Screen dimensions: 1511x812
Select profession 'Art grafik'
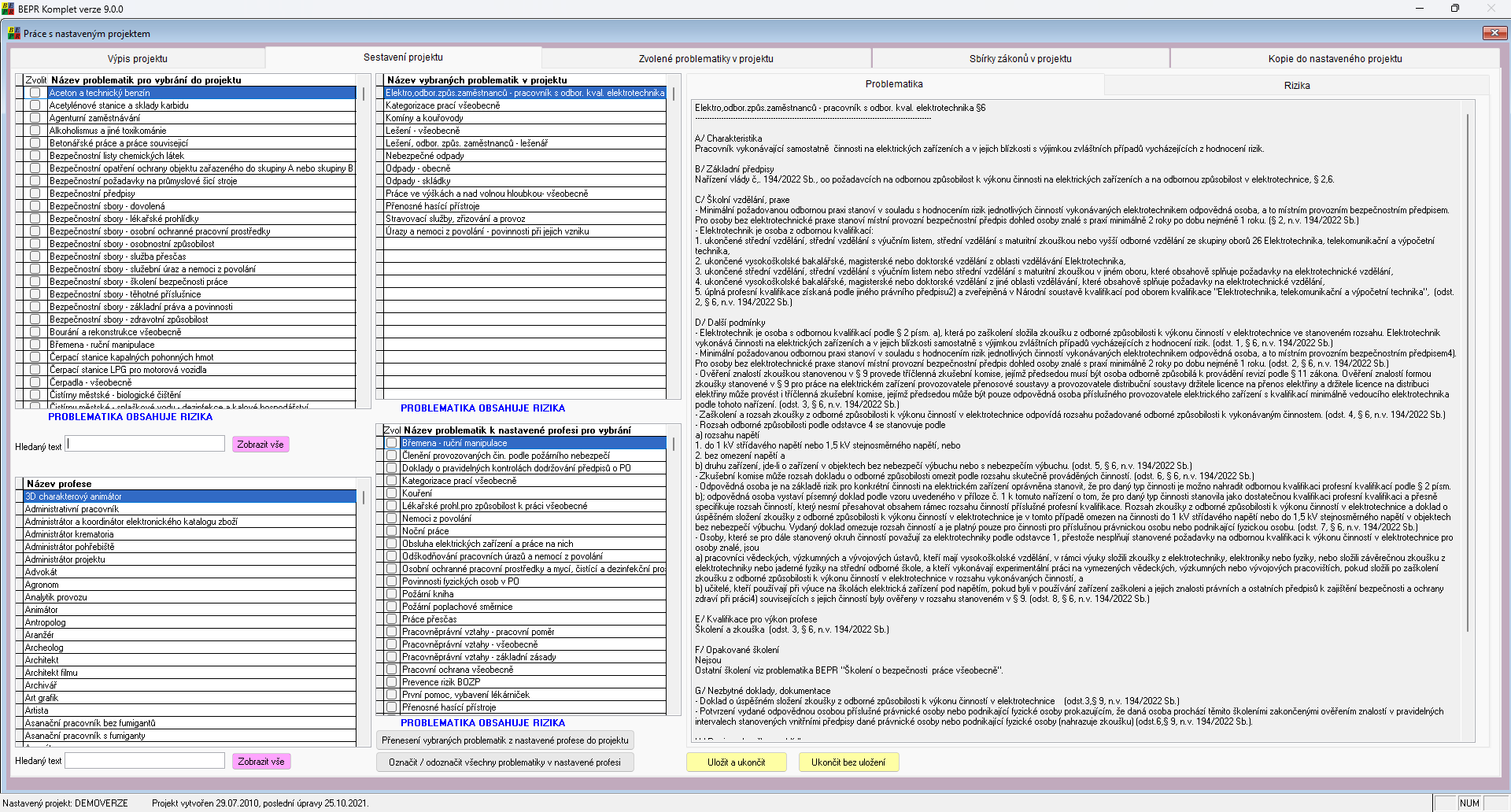point(189,698)
